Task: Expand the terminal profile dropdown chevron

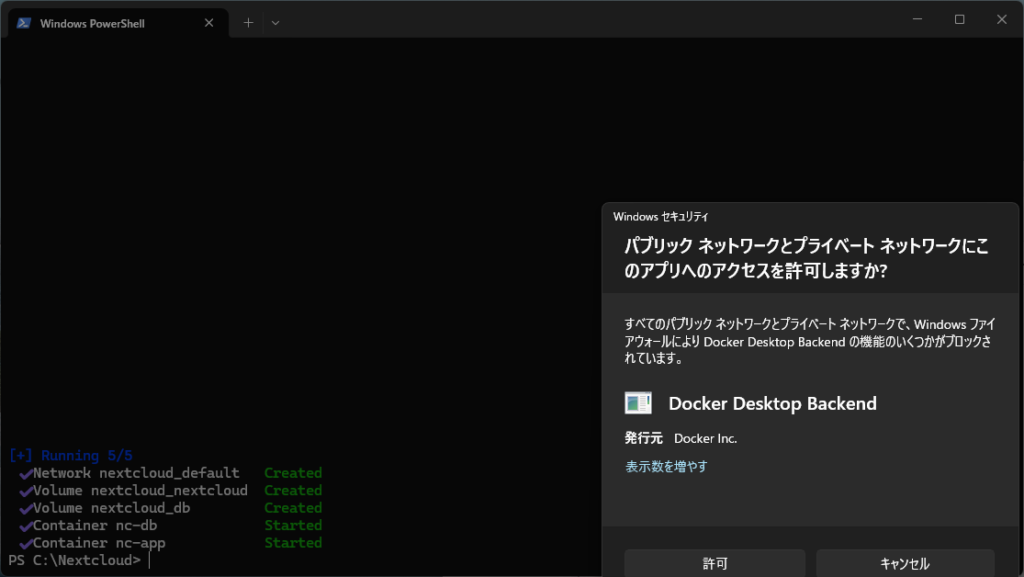Action: (276, 22)
